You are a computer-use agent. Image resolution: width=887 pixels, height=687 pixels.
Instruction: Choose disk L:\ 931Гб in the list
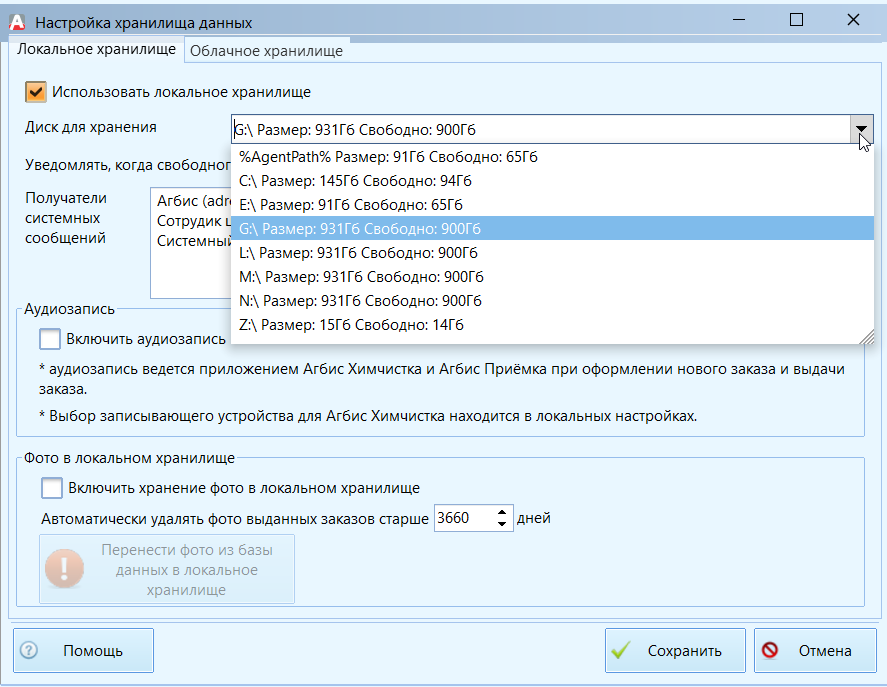click(552, 252)
